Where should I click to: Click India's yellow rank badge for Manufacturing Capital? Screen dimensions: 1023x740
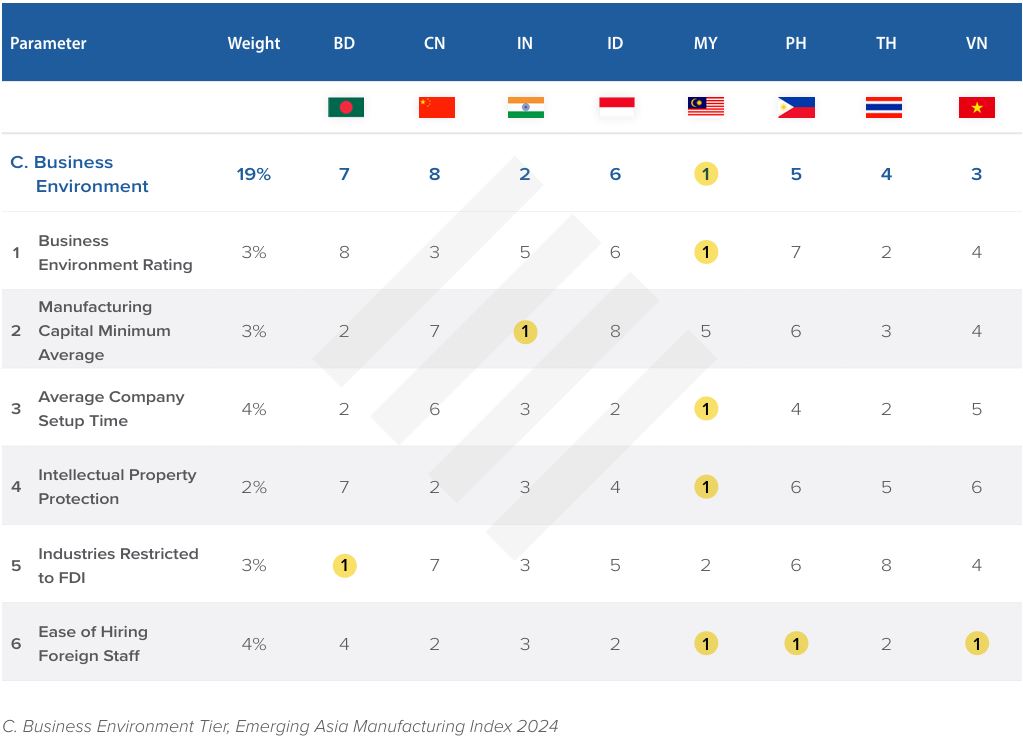coord(525,331)
